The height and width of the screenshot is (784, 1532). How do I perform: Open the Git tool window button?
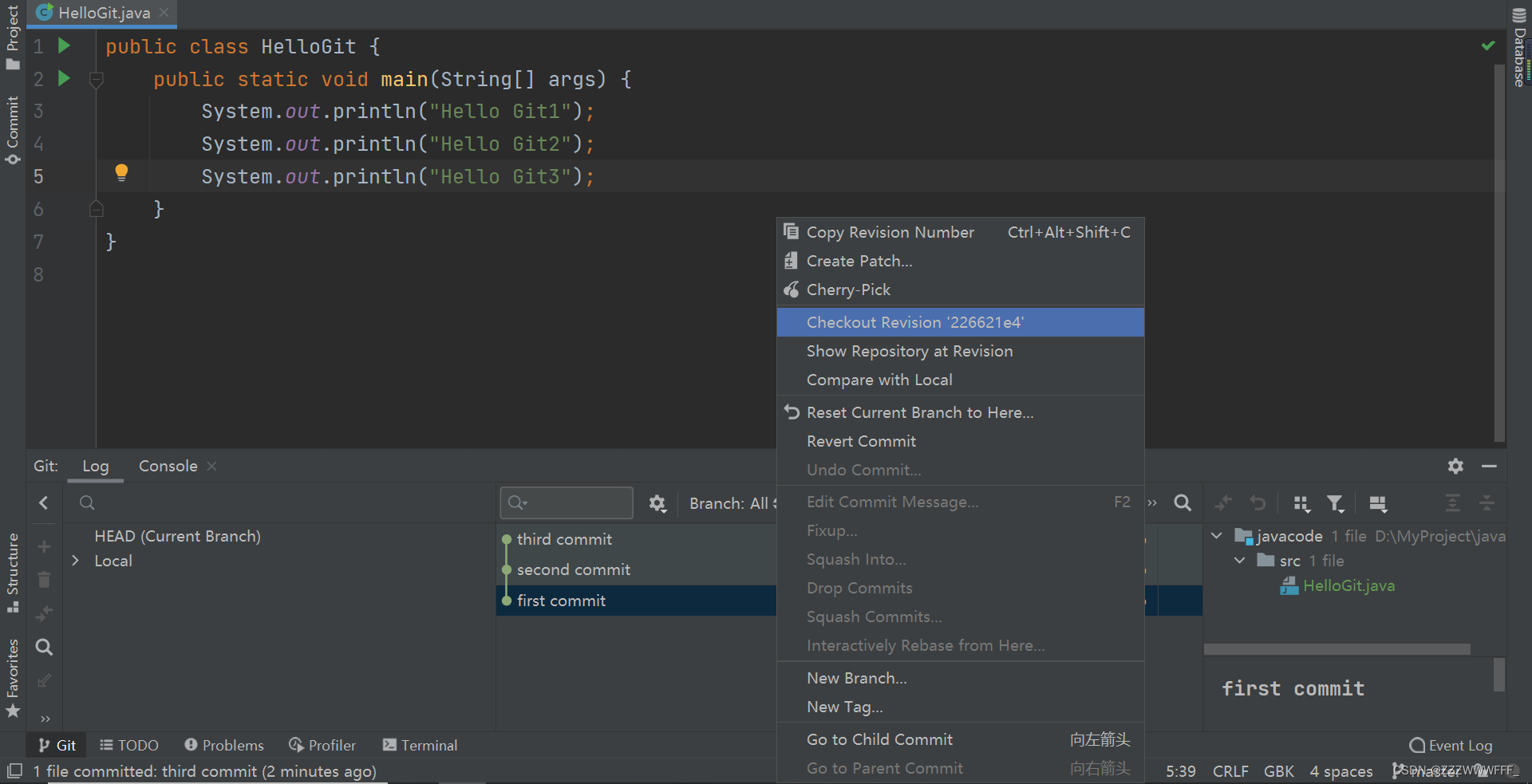pyautogui.click(x=57, y=745)
